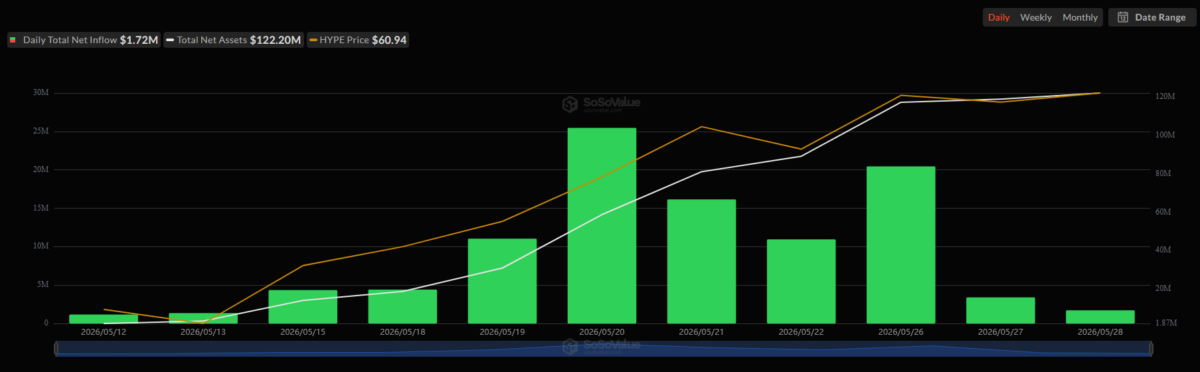The width and height of the screenshot is (1200, 372).
Task: Toggle the Daily Total Net Inflow legend icon
Action: pyautogui.click(x=13, y=40)
